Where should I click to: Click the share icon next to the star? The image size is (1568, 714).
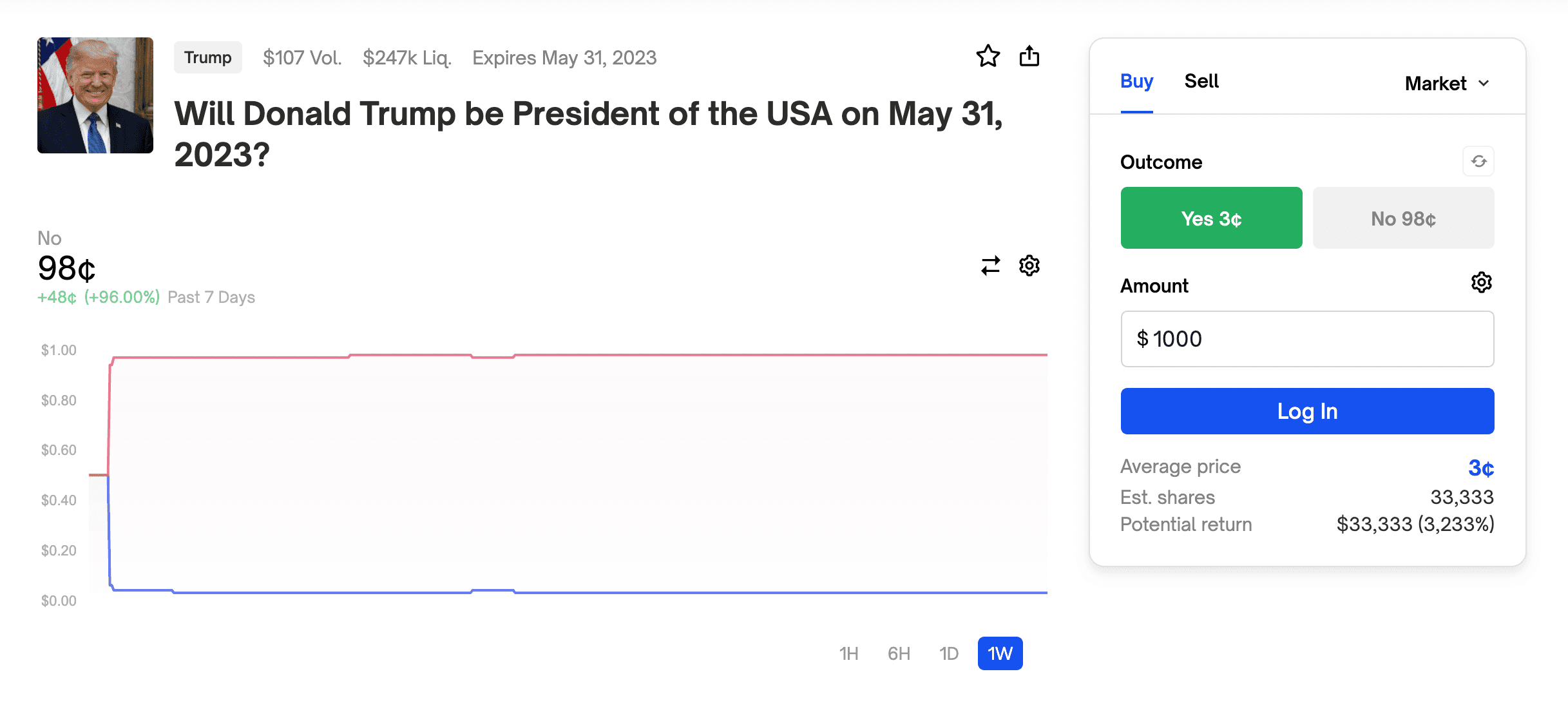(1029, 57)
